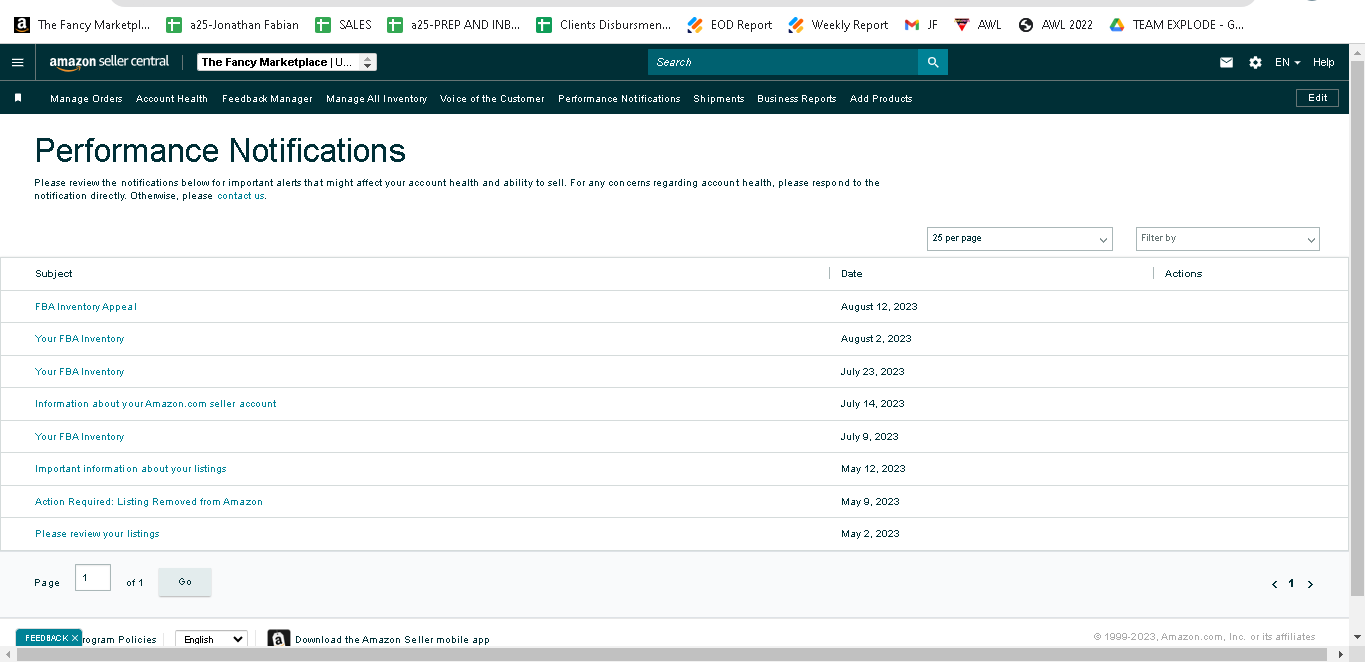
Task: Open the Weekly Report bookmark
Action: click(x=838, y=25)
